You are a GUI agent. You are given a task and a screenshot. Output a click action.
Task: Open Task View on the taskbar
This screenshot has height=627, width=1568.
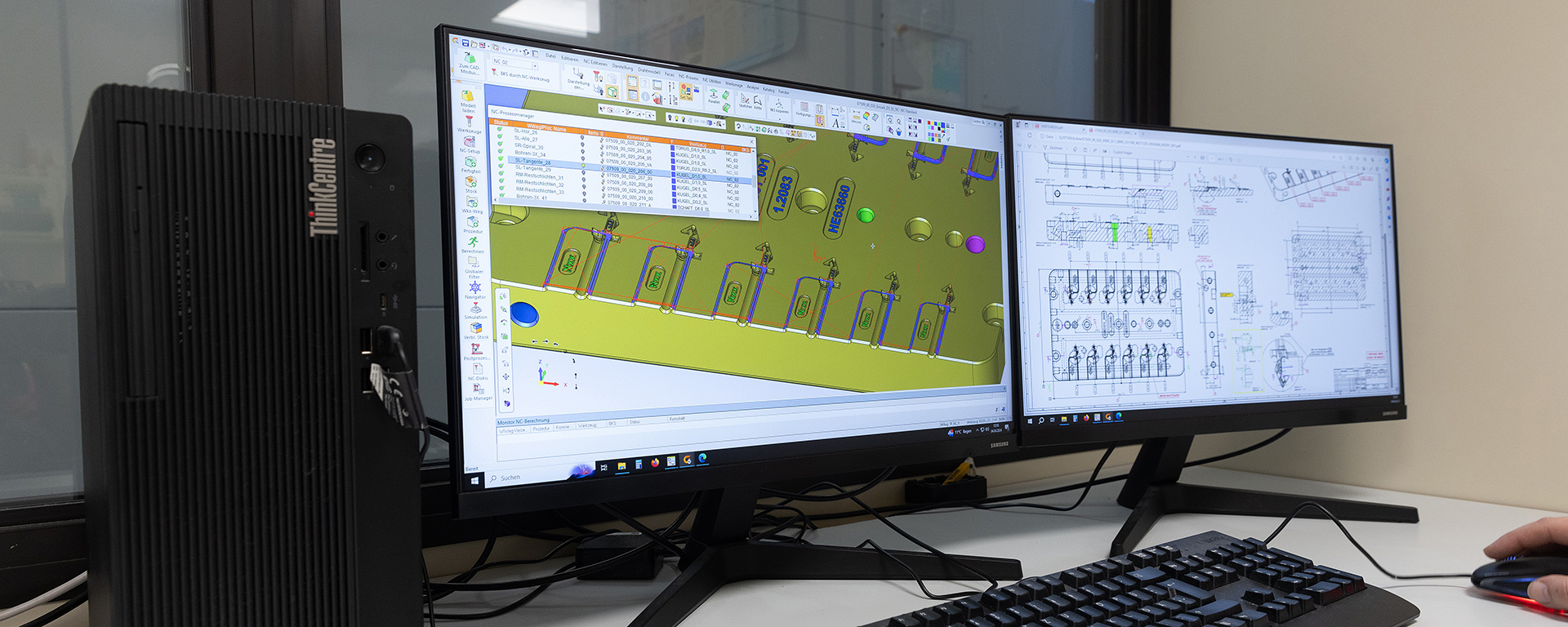tap(604, 467)
